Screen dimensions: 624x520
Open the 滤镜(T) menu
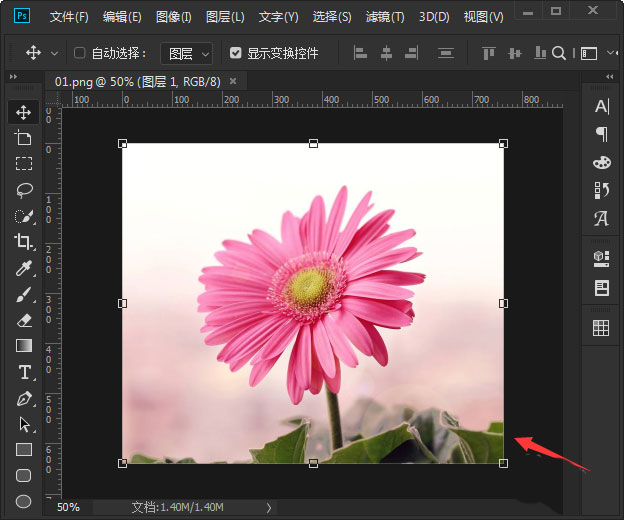385,17
